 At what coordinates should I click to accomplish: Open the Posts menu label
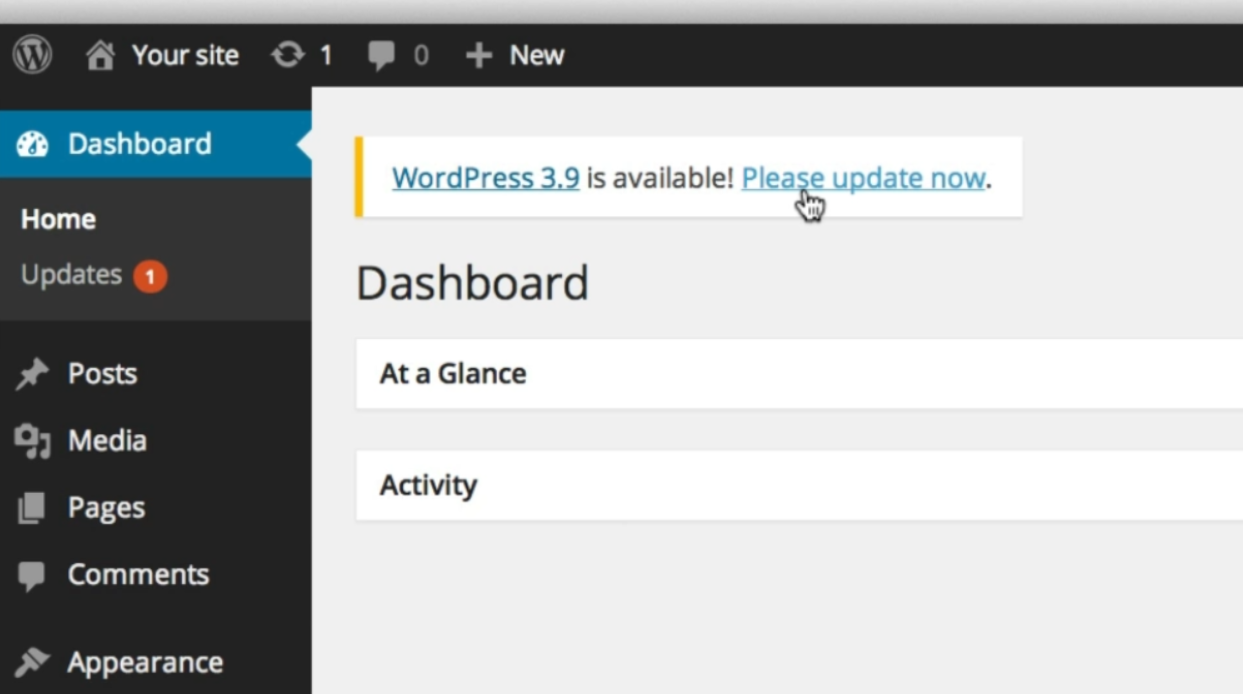[x=102, y=374]
